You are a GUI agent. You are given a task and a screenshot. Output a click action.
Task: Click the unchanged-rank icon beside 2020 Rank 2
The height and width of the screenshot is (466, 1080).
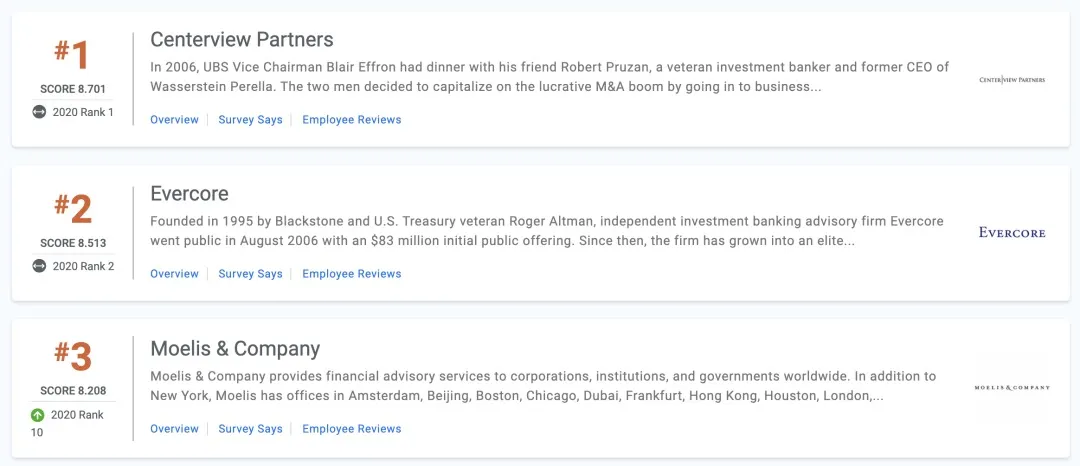coord(40,266)
